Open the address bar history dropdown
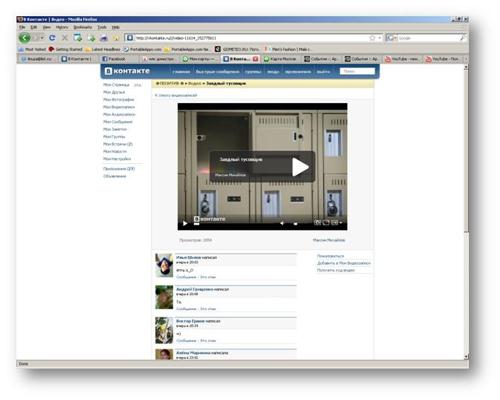 click(x=380, y=38)
